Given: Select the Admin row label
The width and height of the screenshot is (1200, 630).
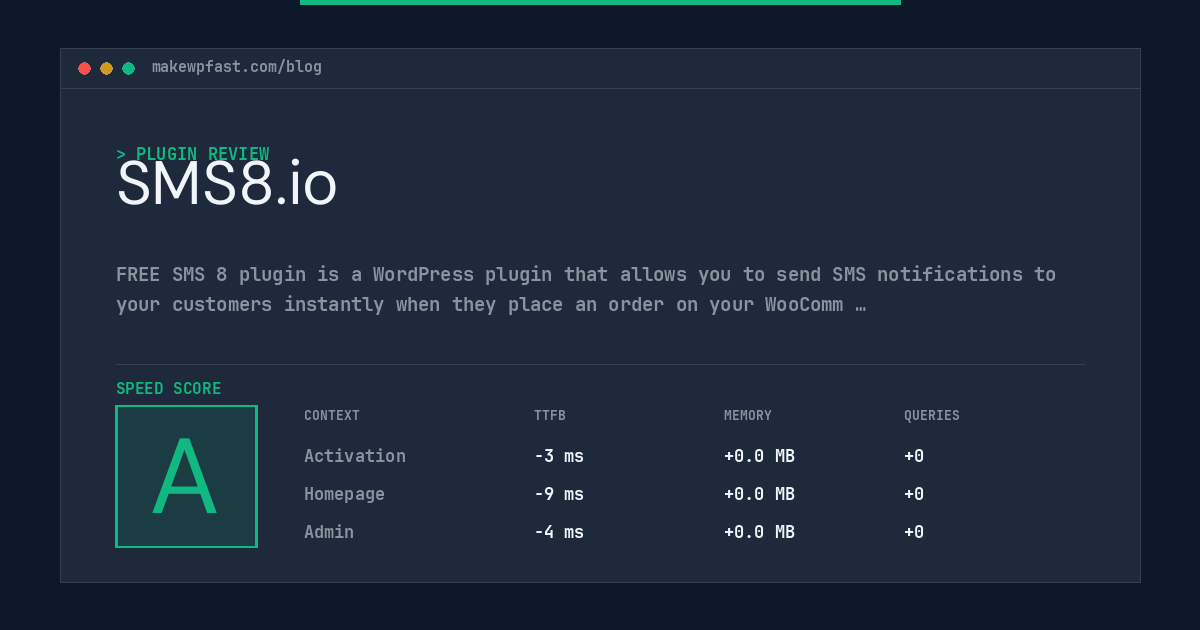Looking at the screenshot, I should point(329,532).
